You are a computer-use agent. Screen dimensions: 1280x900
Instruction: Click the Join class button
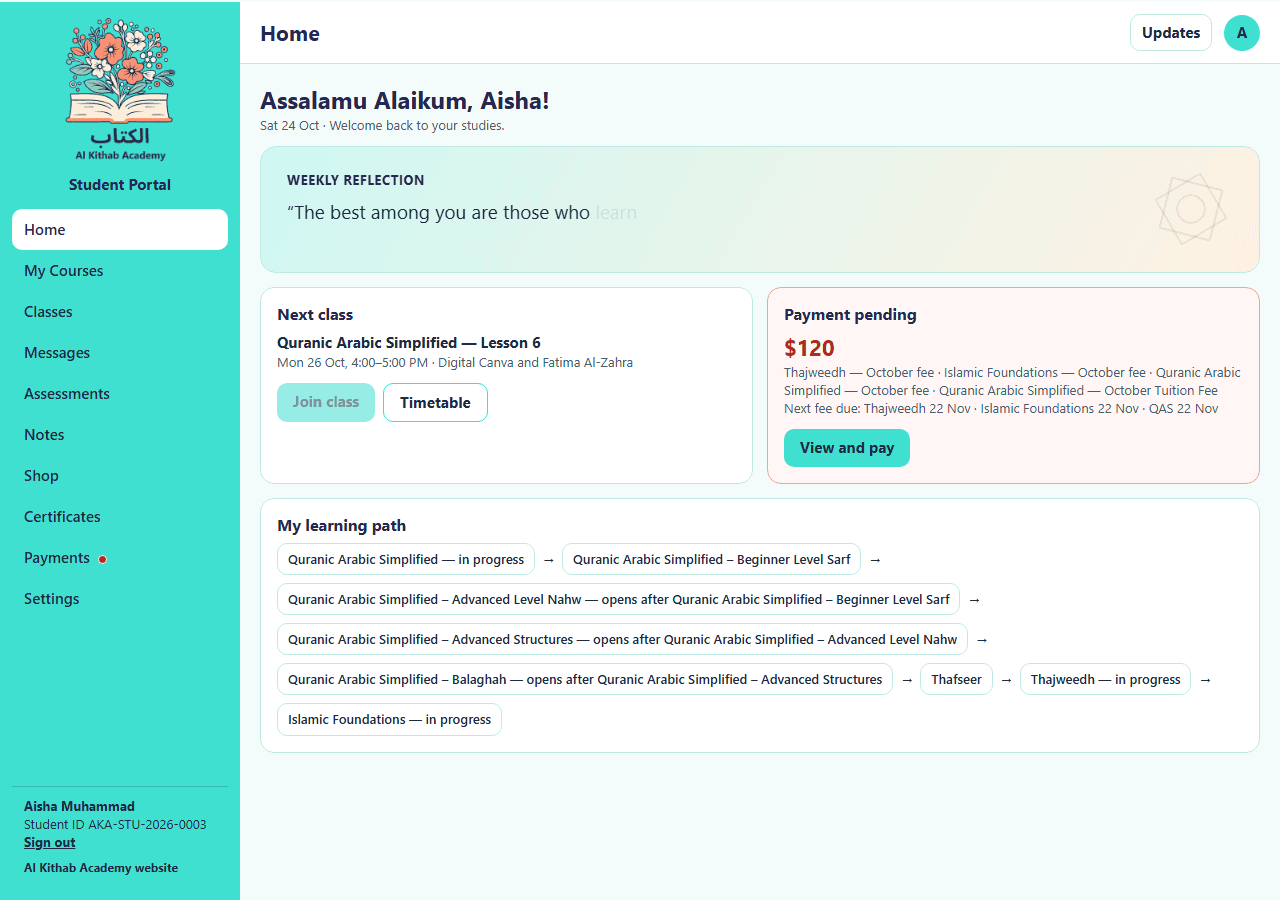pyautogui.click(x=326, y=402)
